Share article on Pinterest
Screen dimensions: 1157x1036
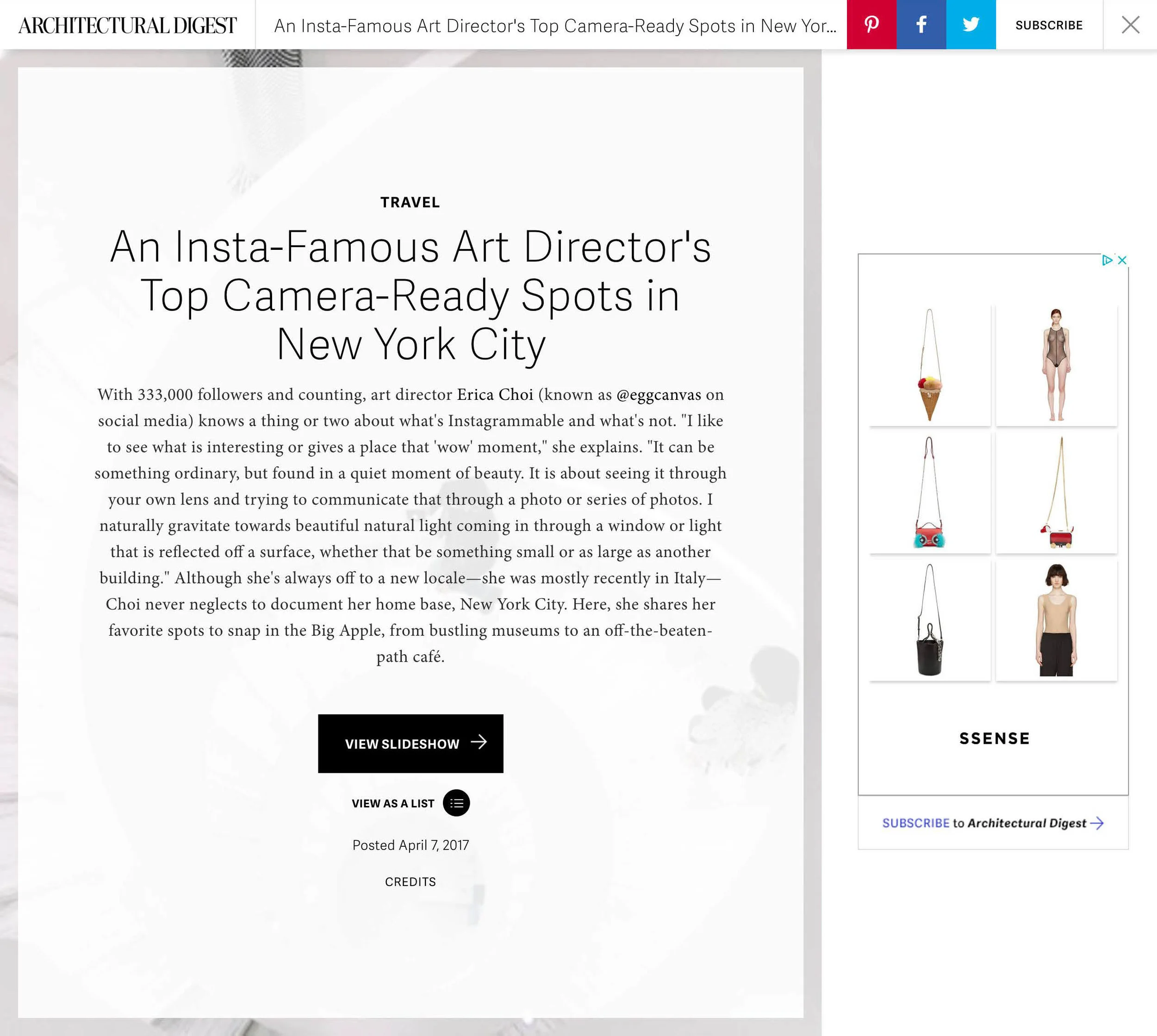[x=871, y=25]
